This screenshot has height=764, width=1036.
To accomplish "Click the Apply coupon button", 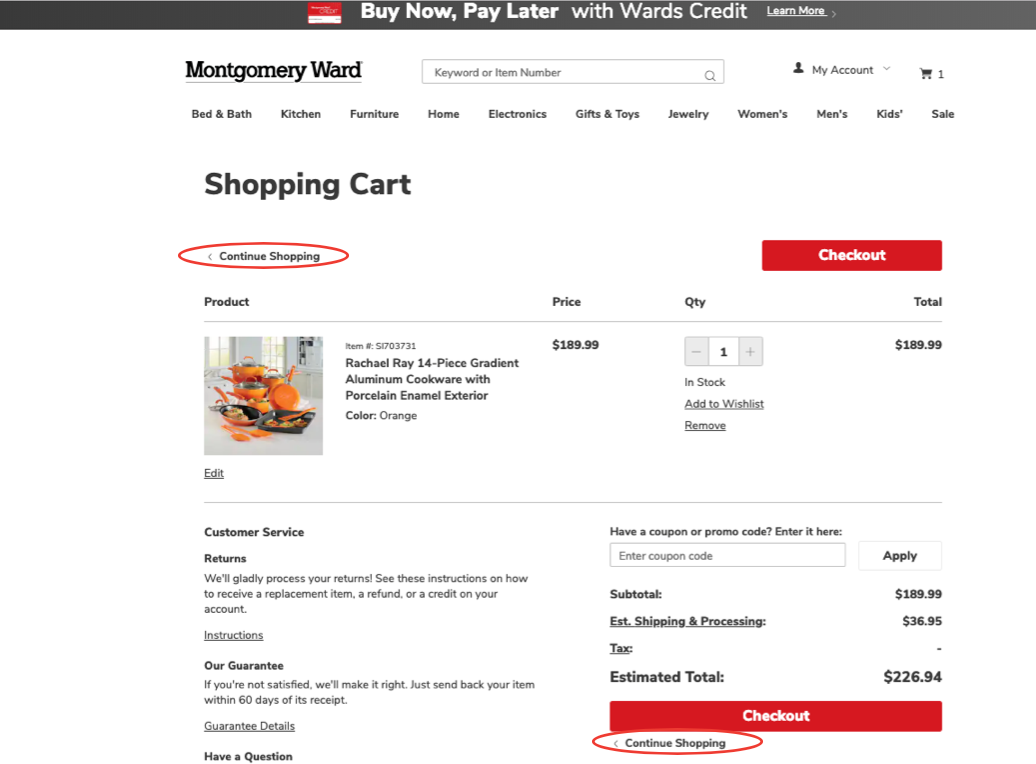I will point(899,556).
